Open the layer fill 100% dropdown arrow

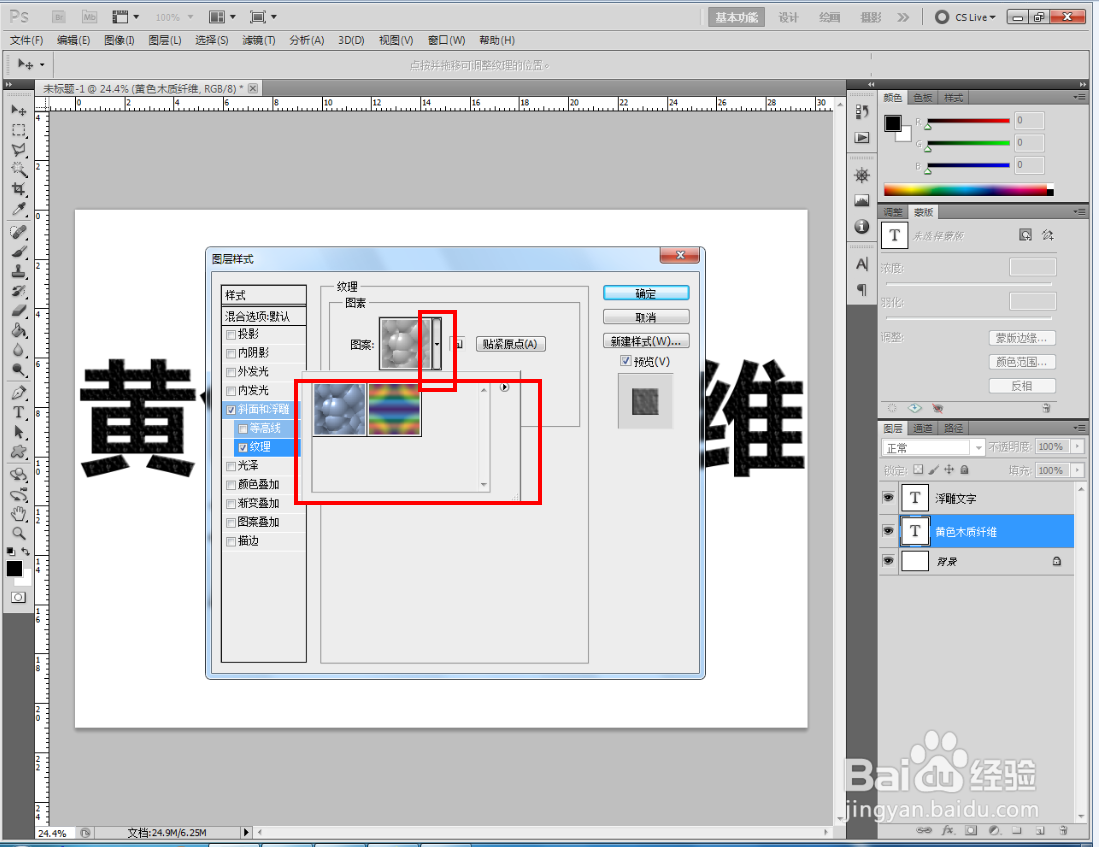tap(1078, 470)
